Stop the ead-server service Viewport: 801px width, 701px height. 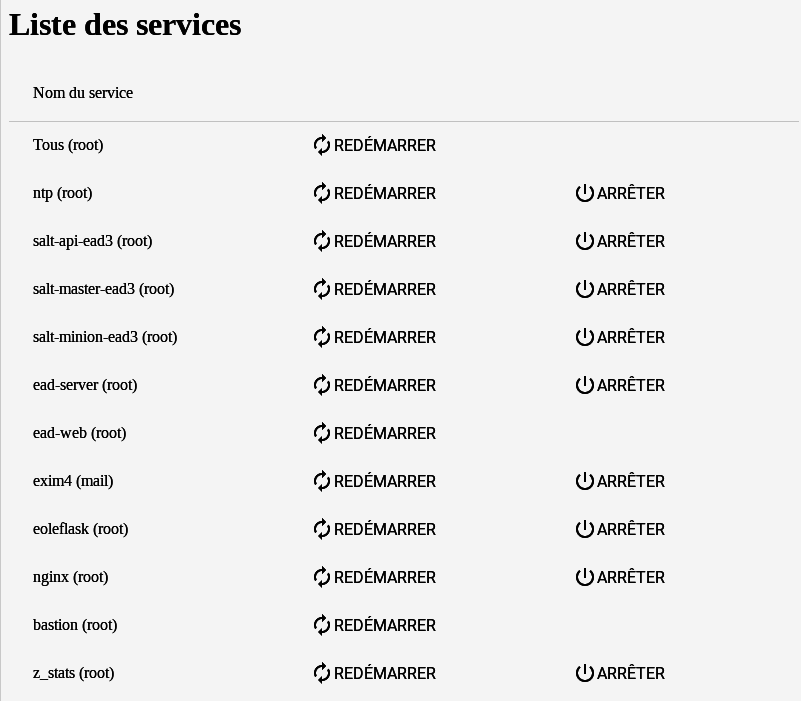click(x=620, y=385)
